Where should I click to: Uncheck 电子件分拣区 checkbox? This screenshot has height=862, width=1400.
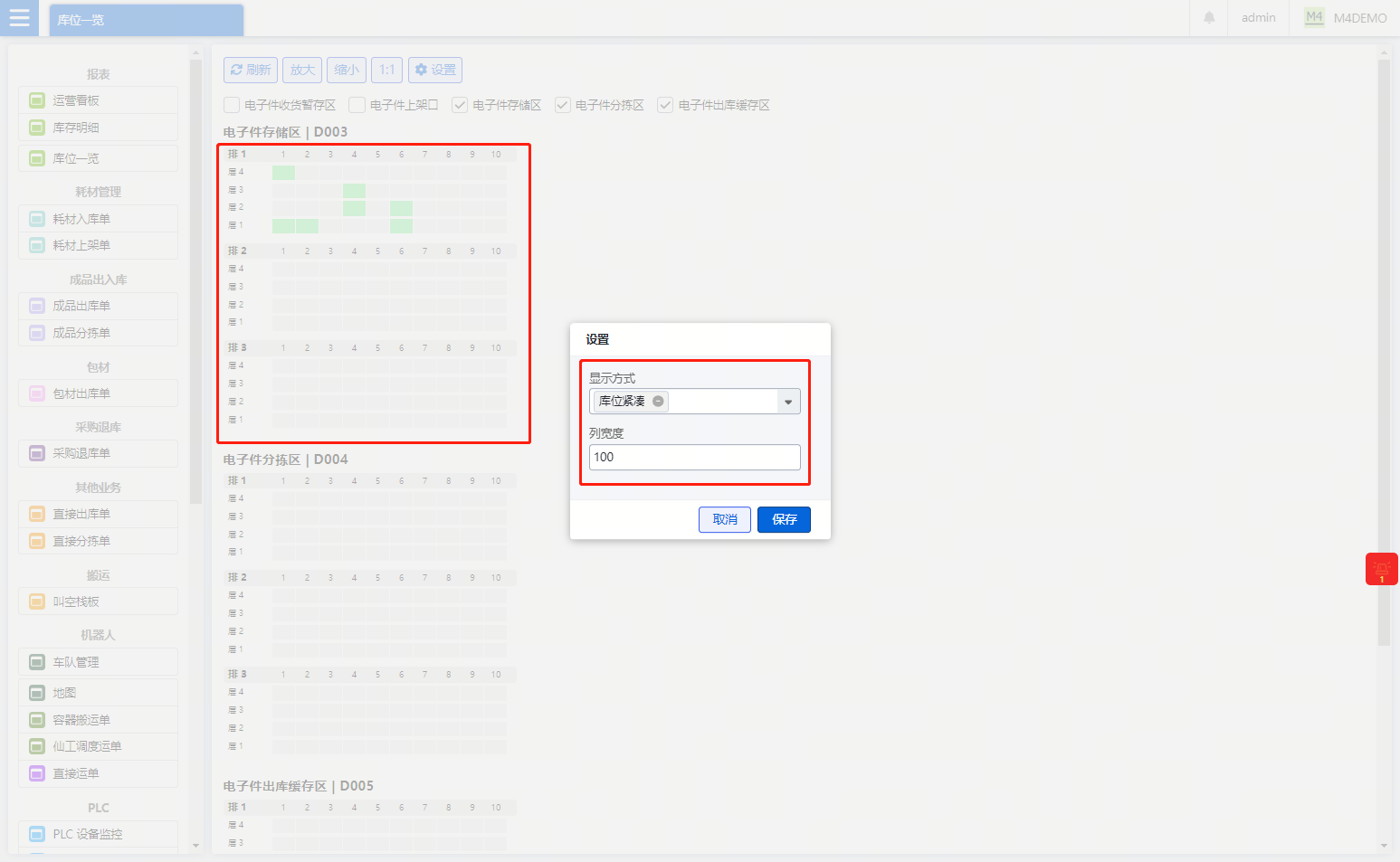[563, 105]
